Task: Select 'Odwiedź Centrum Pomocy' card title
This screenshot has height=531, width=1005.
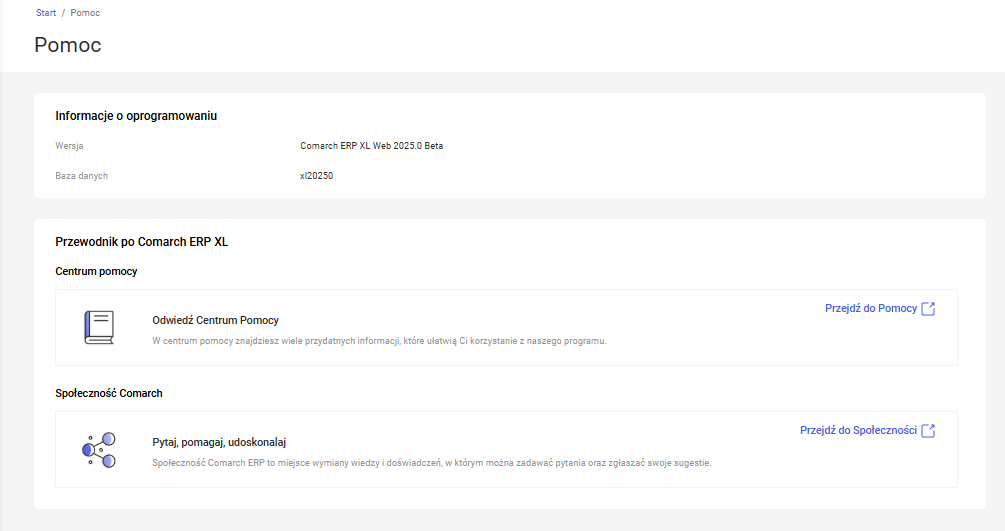Action: pyautogui.click(x=215, y=321)
